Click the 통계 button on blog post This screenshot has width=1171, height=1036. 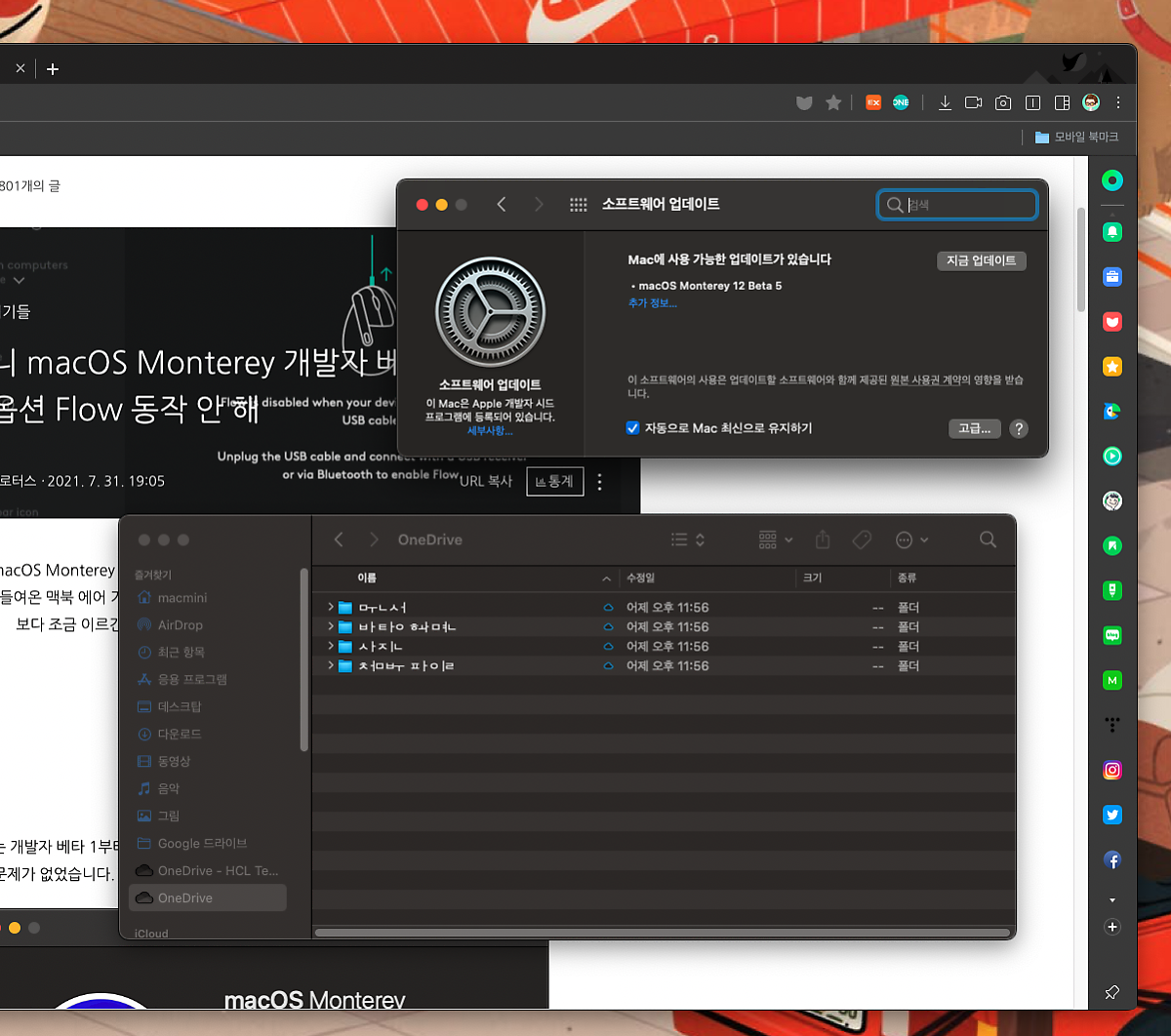554,481
